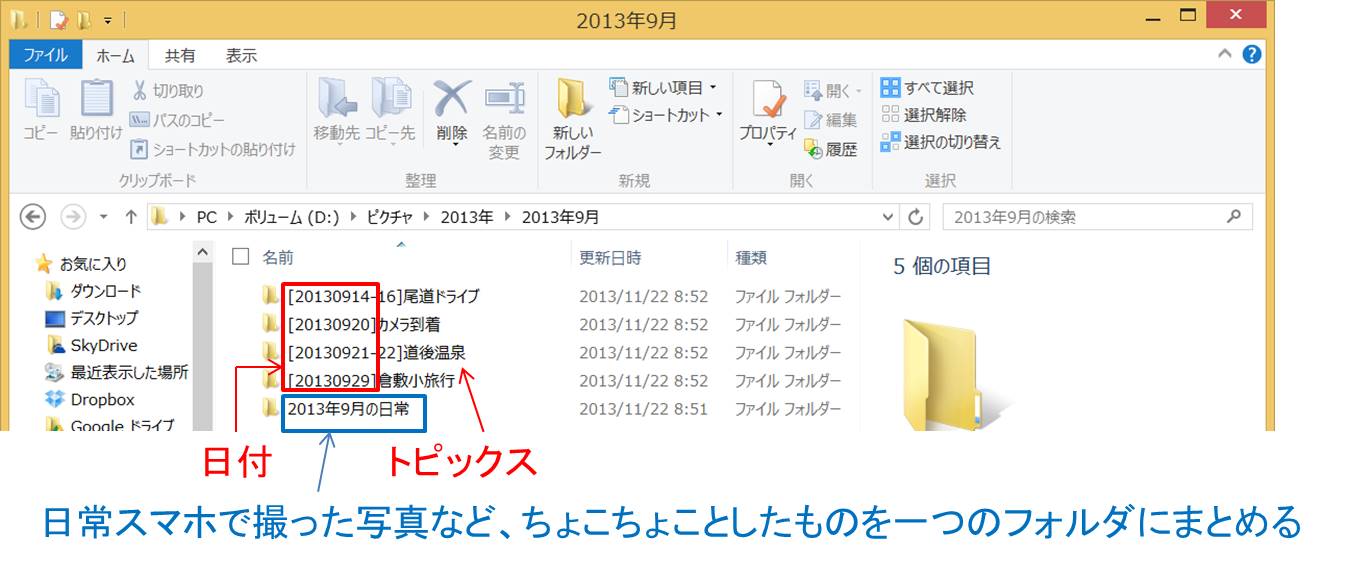This screenshot has height=565, width=1361.
Task: Open 最近表示した場所 in the navigation pane
Action: click(x=117, y=372)
